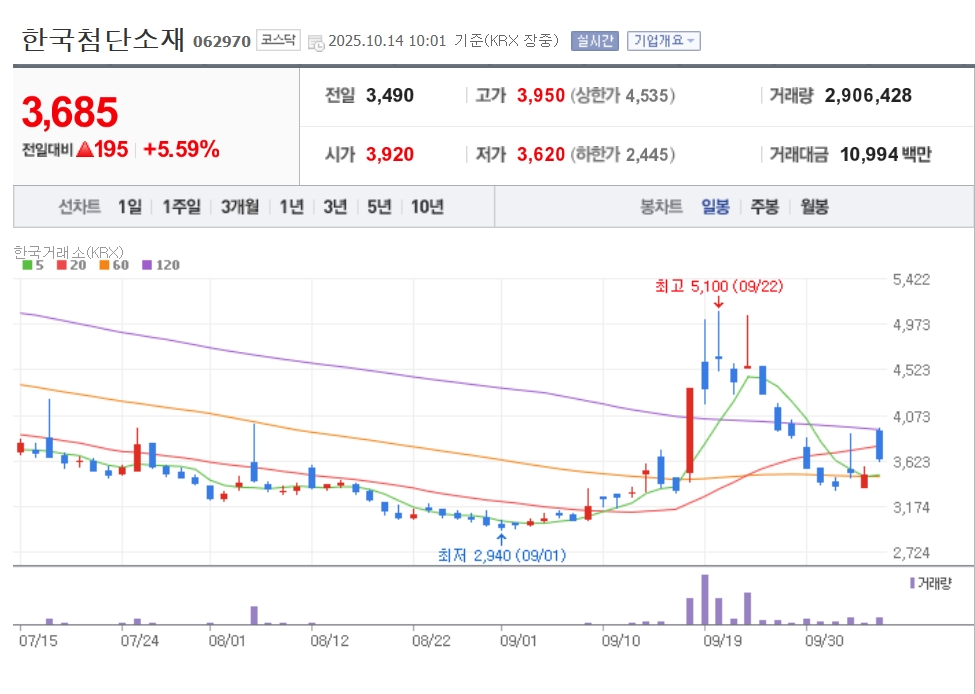Click the purple 거래량 volume legend marker

click(x=912, y=583)
